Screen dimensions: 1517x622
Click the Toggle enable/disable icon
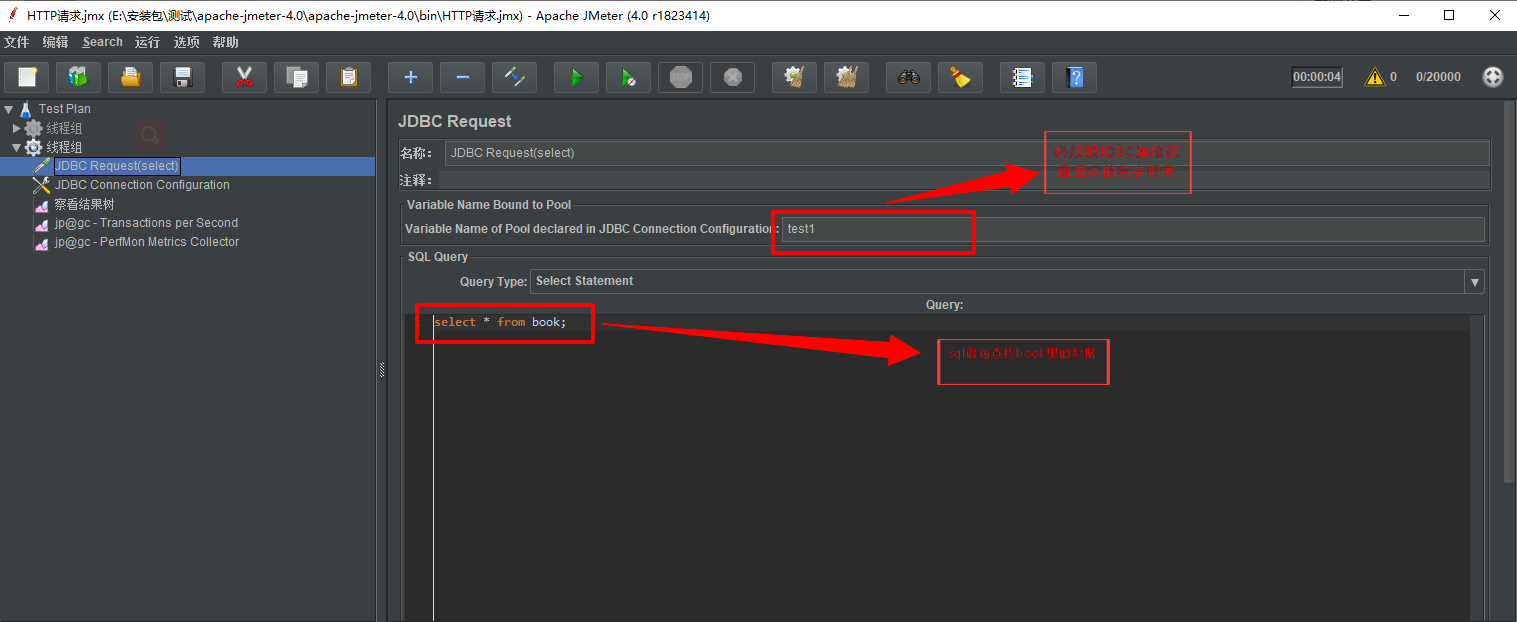coord(514,77)
